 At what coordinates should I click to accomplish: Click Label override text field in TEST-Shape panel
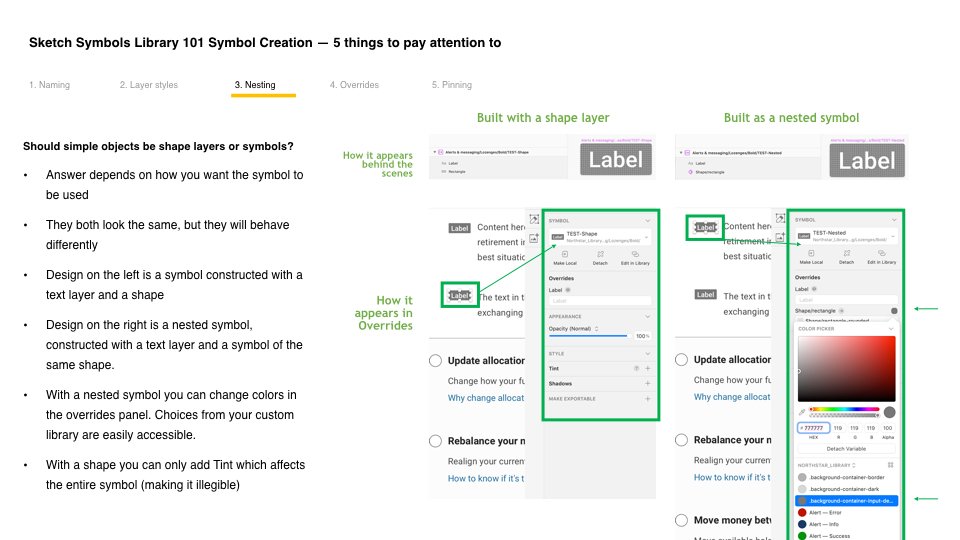pos(600,301)
